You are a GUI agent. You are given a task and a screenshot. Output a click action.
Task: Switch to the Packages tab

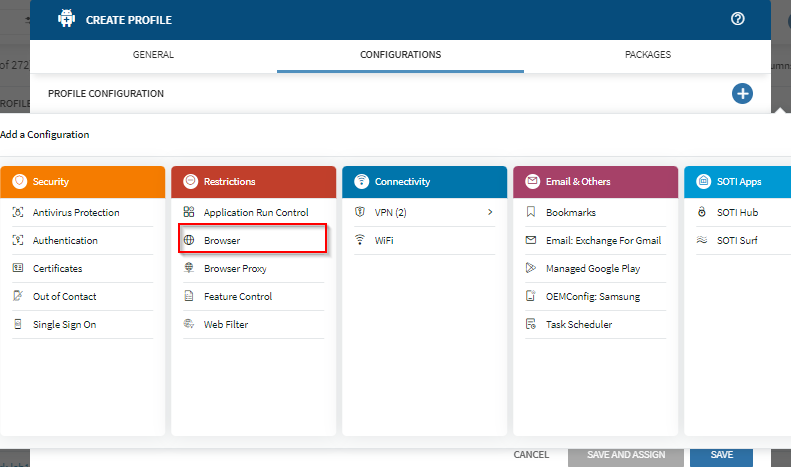click(x=647, y=55)
